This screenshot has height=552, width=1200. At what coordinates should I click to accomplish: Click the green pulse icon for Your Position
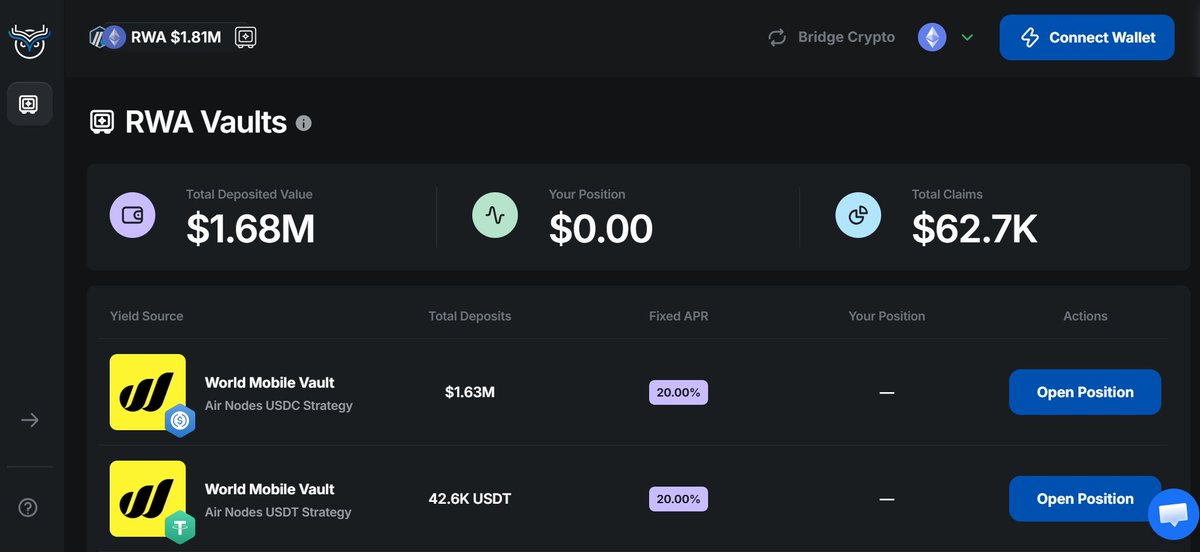495,215
